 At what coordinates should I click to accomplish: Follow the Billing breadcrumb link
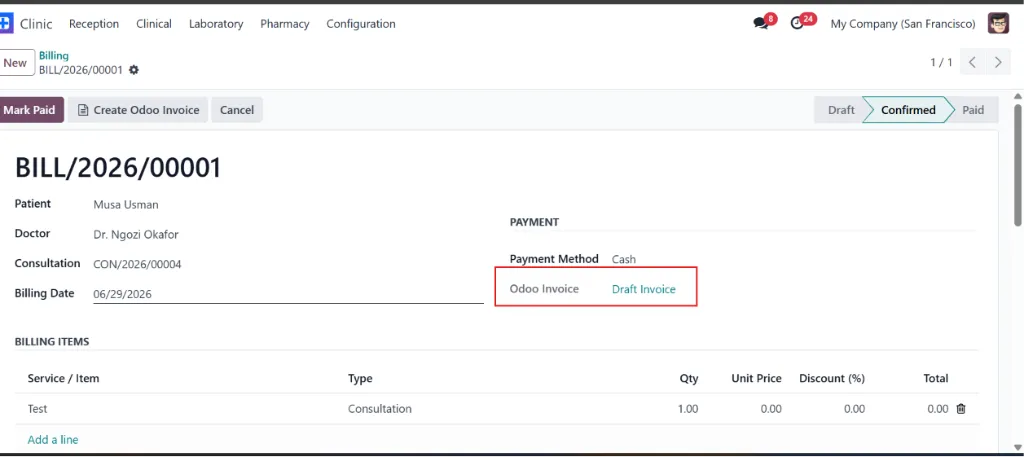(x=54, y=55)
